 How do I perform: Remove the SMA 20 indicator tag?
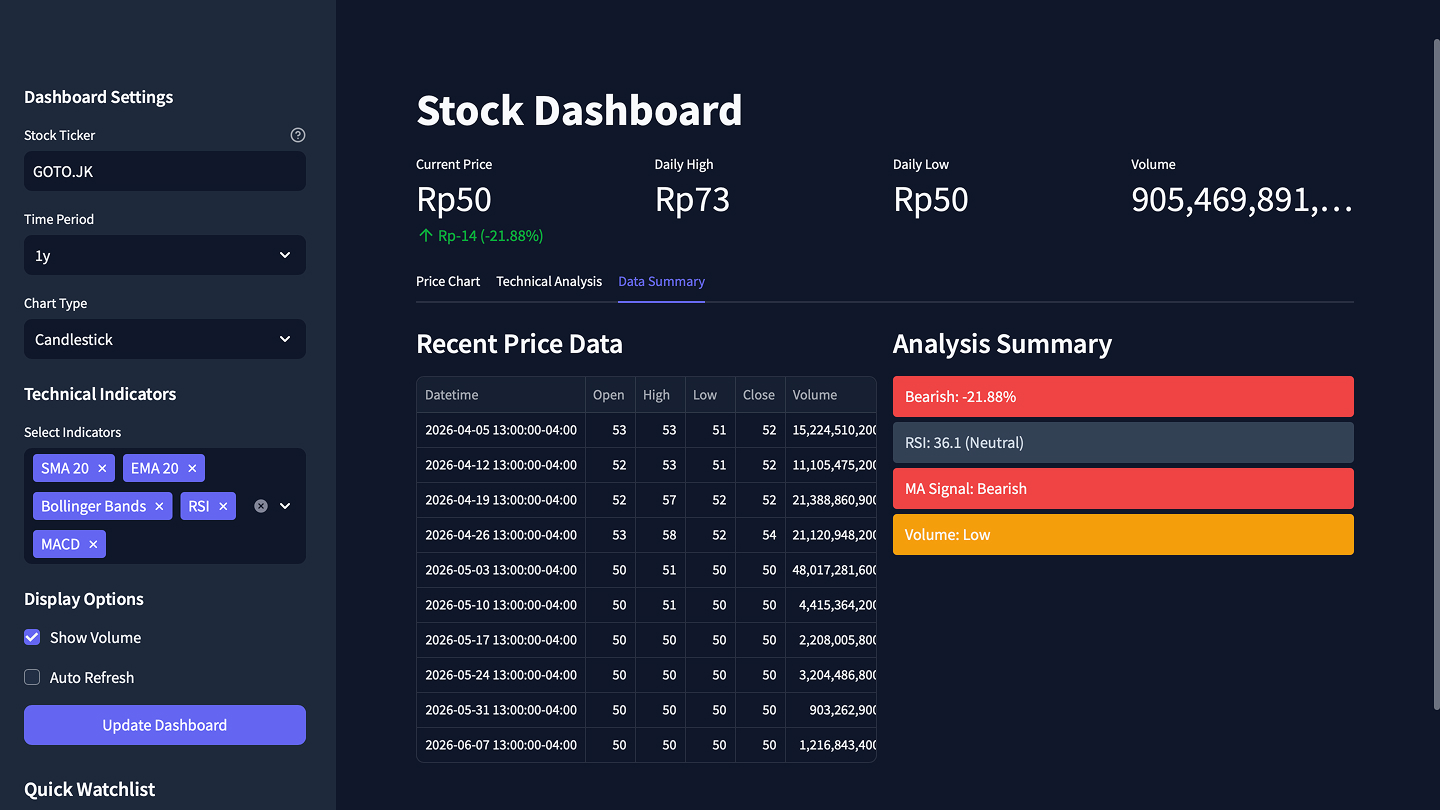tap(102, 468)
